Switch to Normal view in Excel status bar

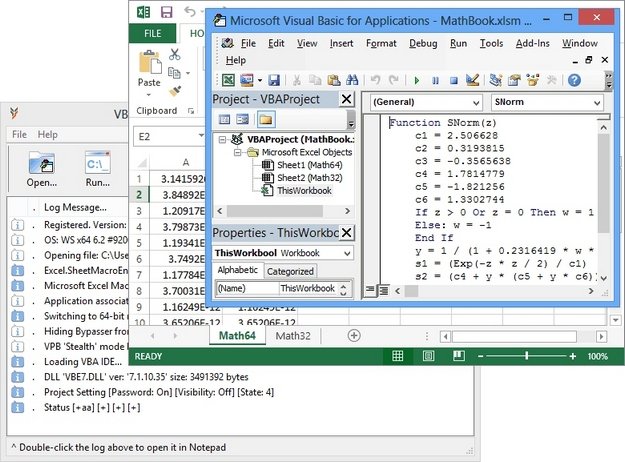click(x=397, y=356)
